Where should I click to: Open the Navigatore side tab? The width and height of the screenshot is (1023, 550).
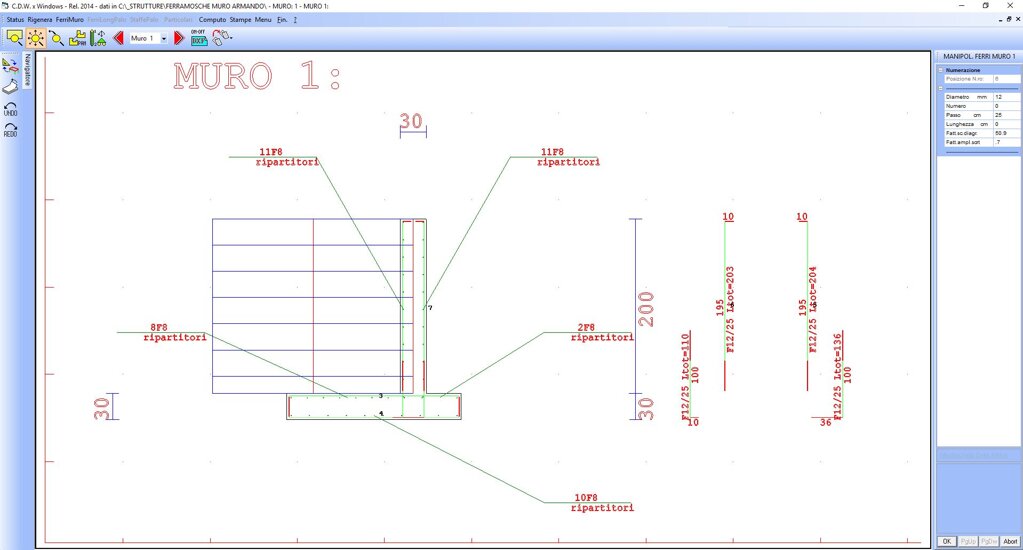click(29, 71)
